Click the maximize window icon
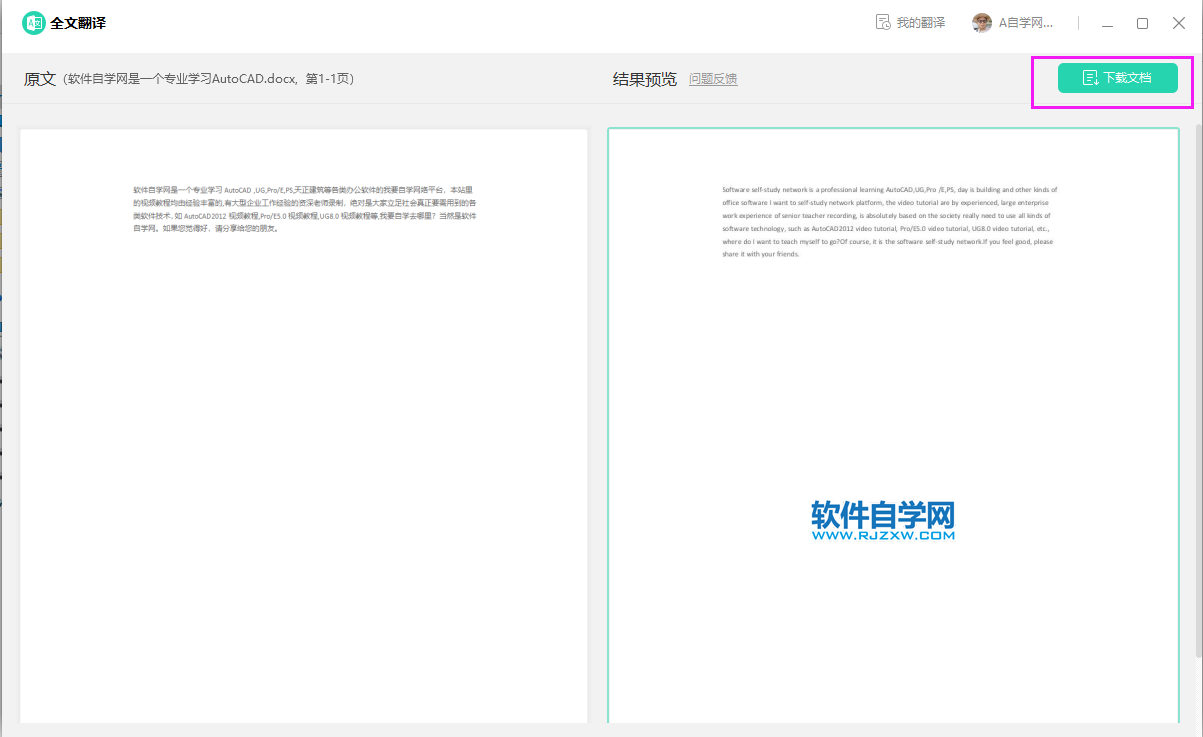This screenshot has height=737, width=1203. (x=1142, y=22)
